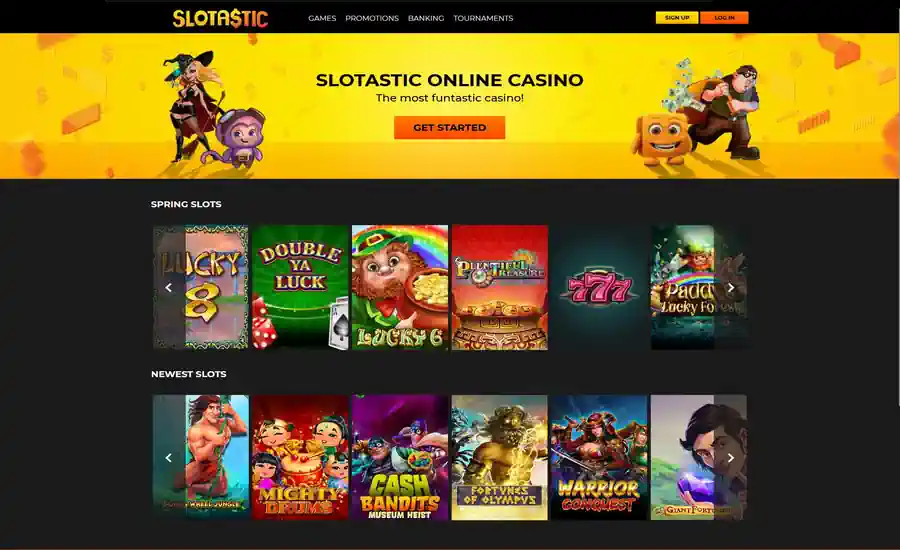Open the Games menu
Screen dimensions: 900x550
pyautogui.click(x=322, y=18)
